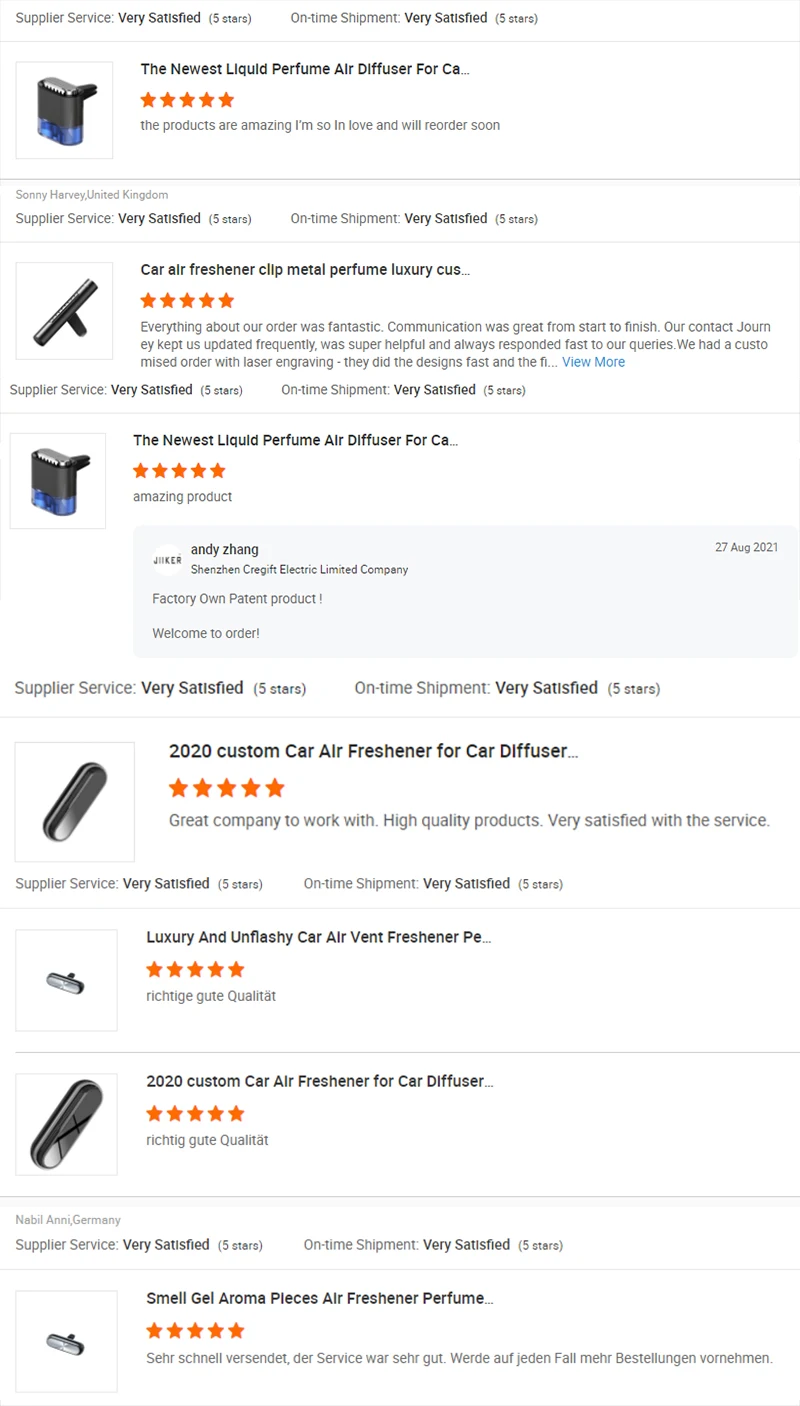This screenshot has height=1406, width=800.
Task: Click the JIIKER supplier logo avatar
Action: point(167,560)
